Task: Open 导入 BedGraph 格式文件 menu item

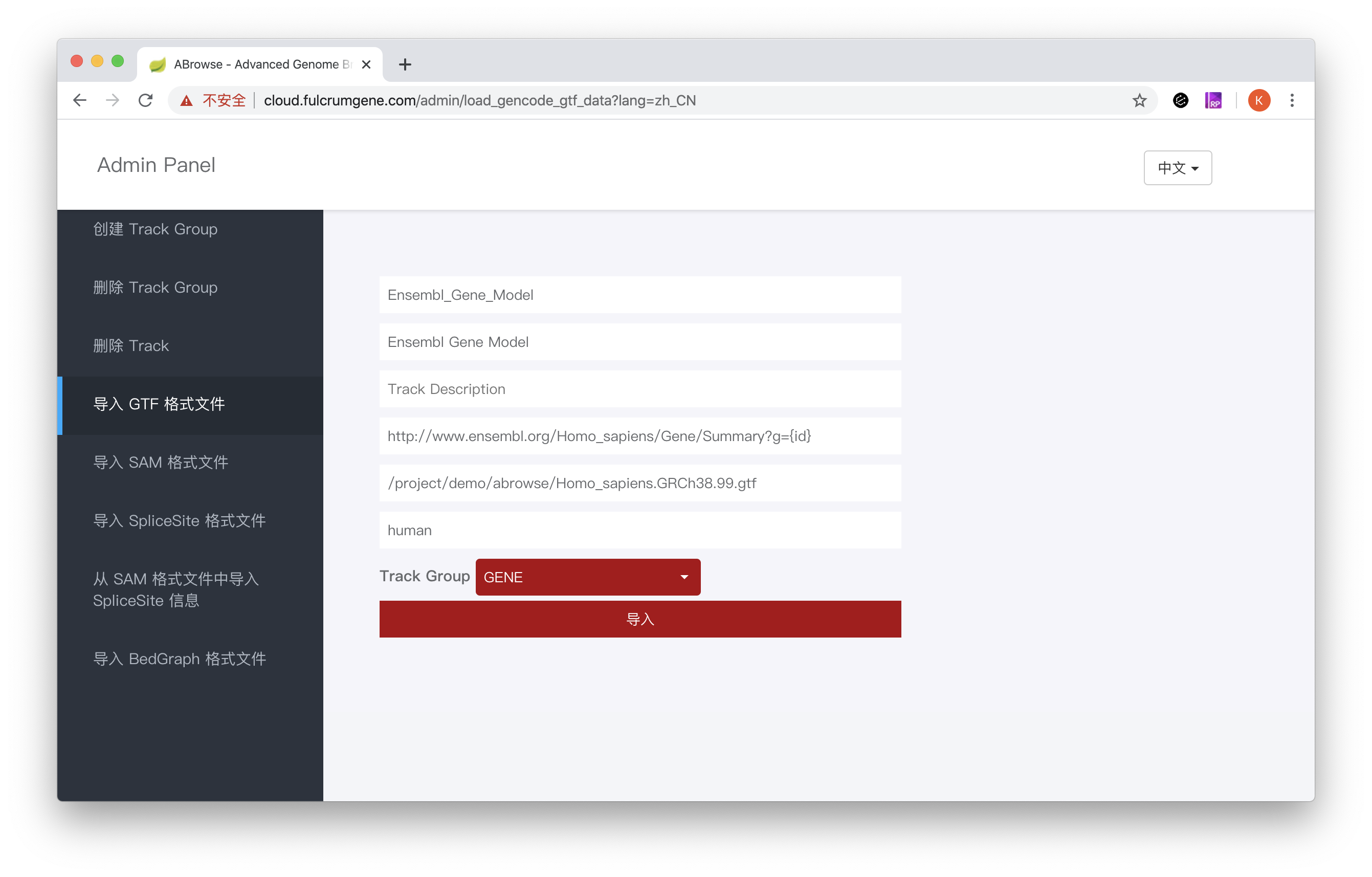Action: pyautogui.click(x=179, y=659)
